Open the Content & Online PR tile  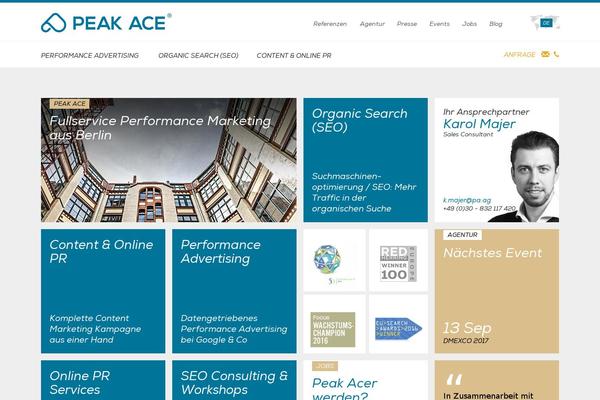tap(103, 291)
